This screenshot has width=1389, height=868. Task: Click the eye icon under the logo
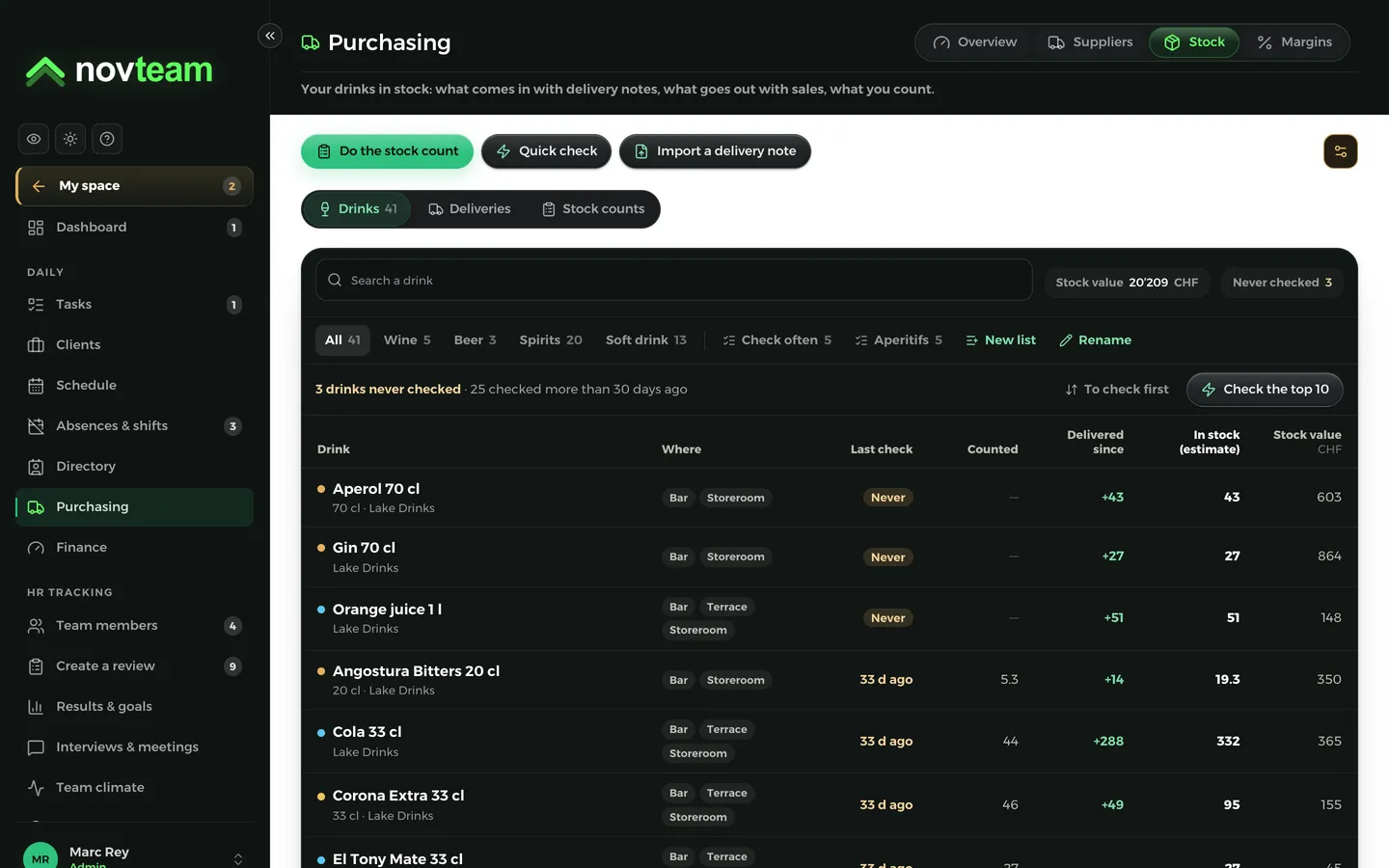[x=34, y=139]
